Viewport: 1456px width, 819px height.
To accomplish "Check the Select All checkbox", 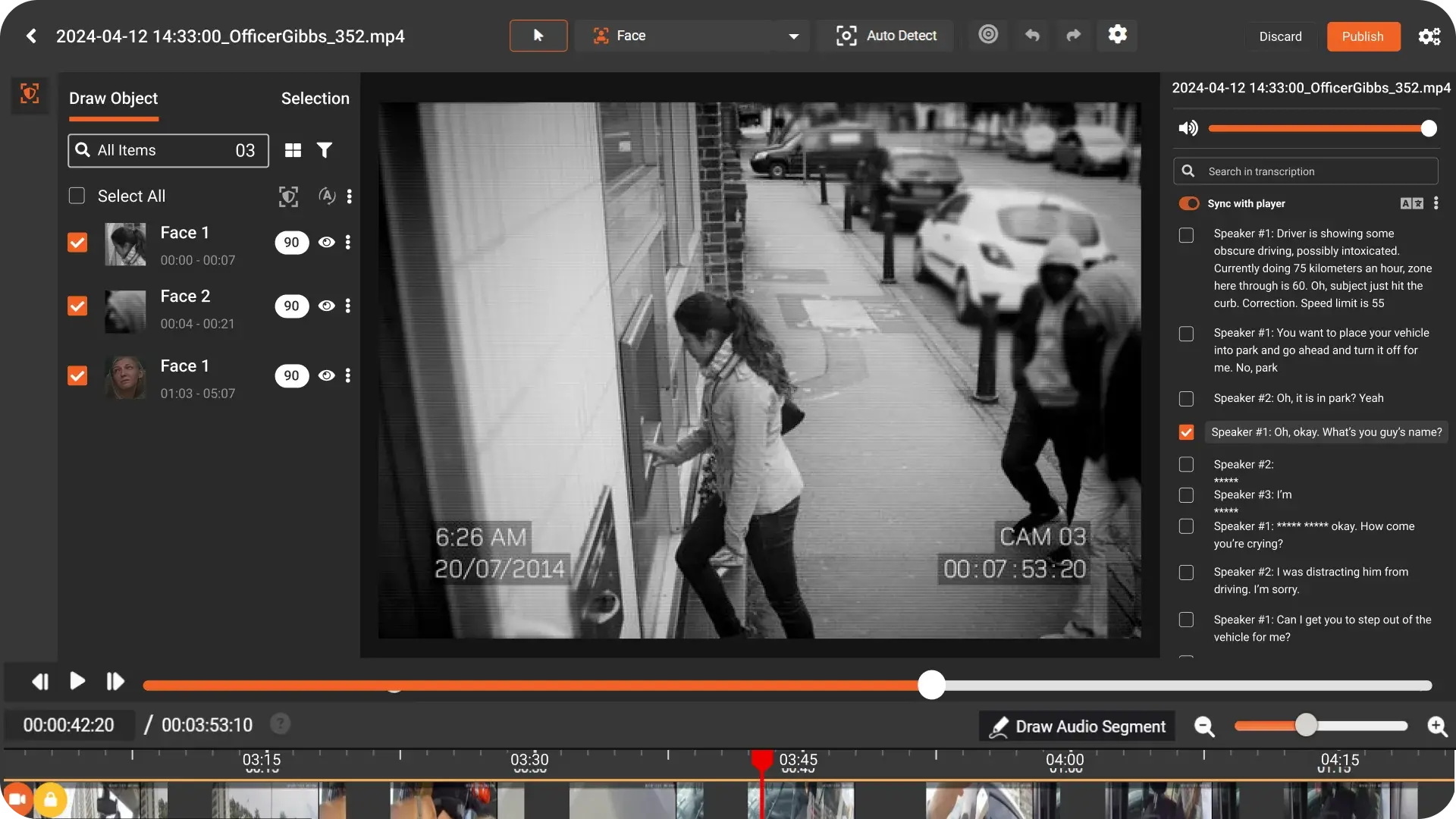I will [77, 195].
